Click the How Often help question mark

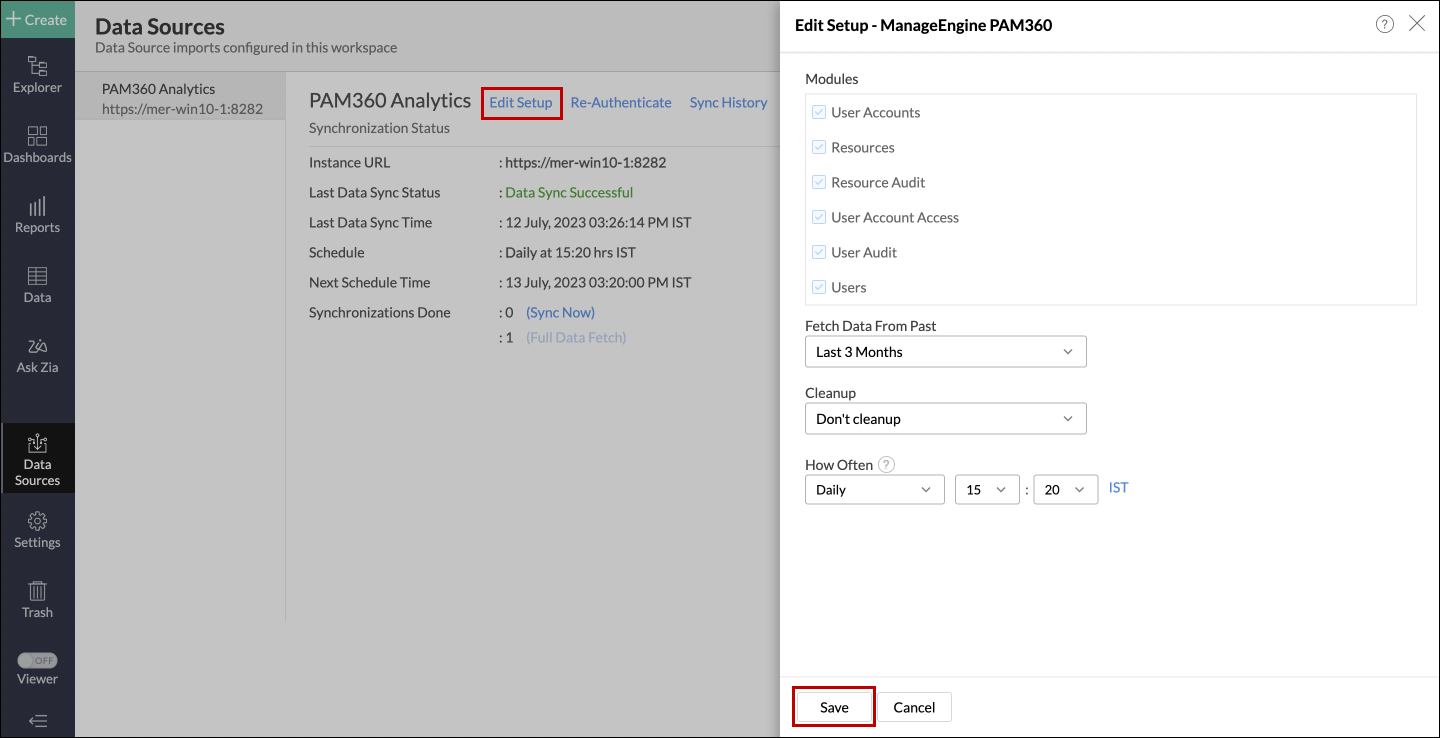[887, 464]
